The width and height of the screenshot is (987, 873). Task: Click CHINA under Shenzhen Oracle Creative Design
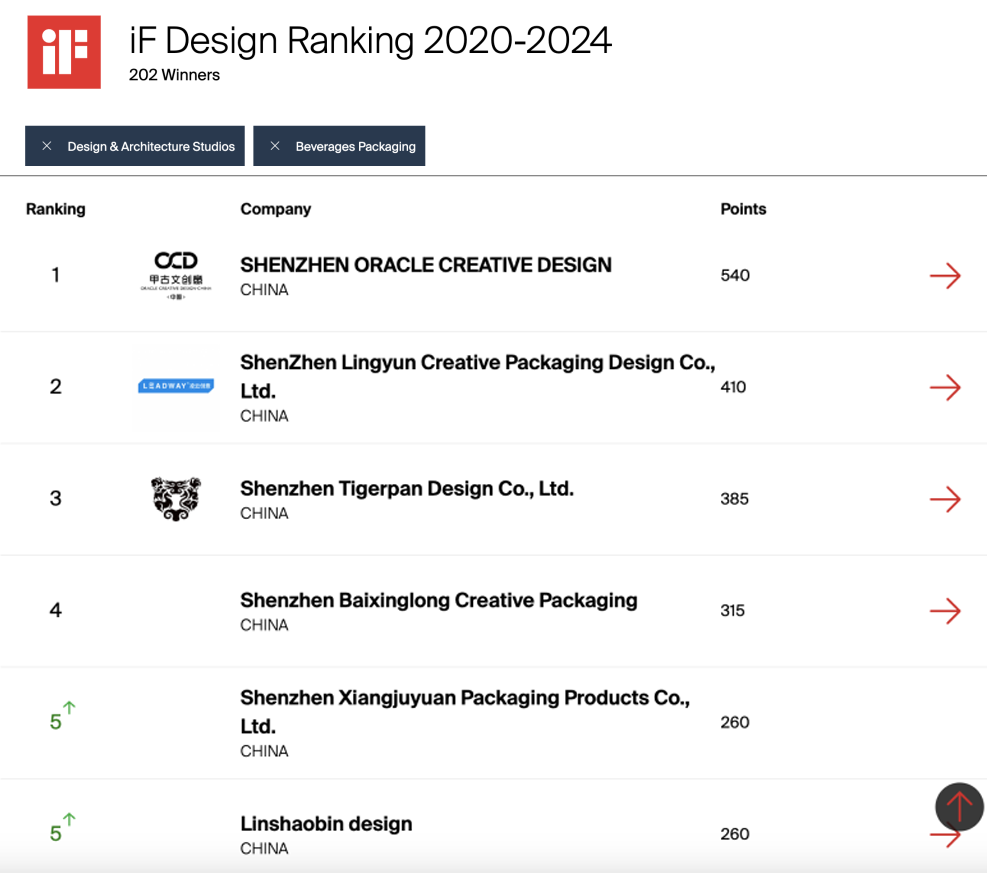coord(264,290)
